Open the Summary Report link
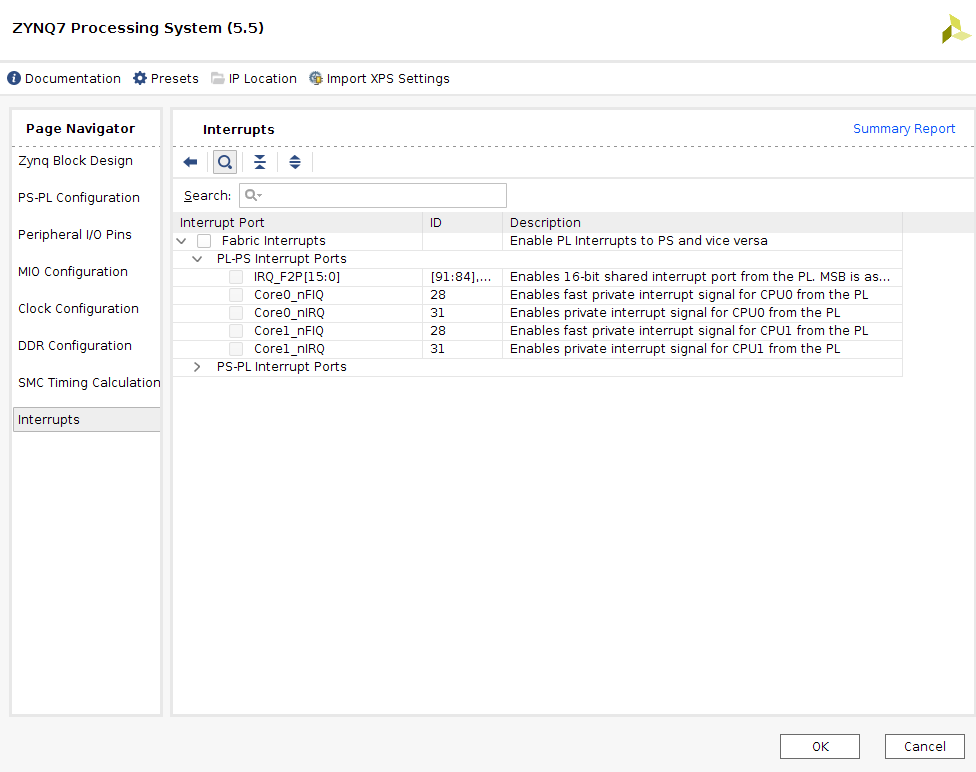Screen dimensions: 976x772 (x=904, y=129)
